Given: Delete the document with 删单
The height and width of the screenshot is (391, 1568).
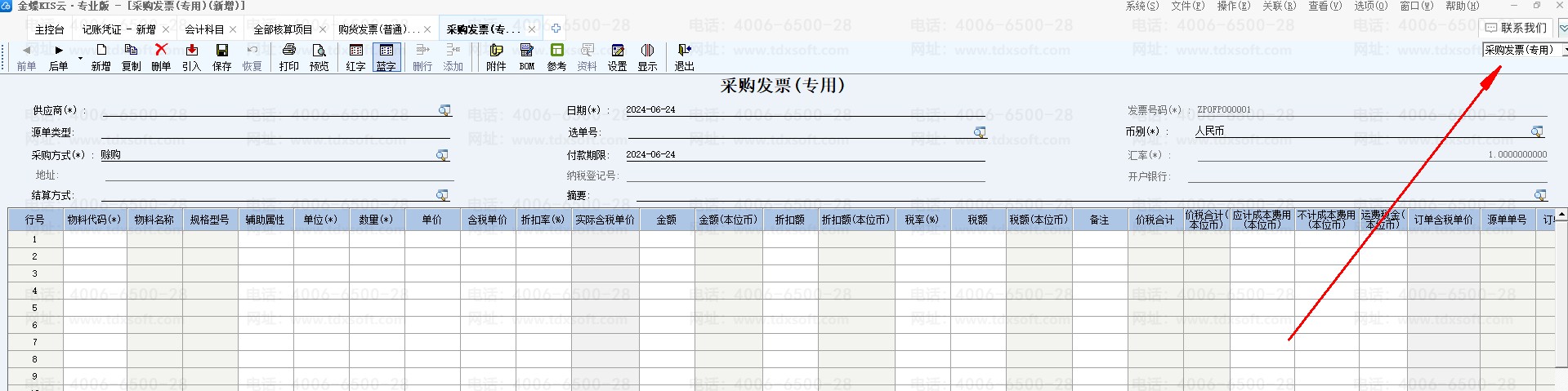Looking at the screenshot, I should tap(161, 58).
